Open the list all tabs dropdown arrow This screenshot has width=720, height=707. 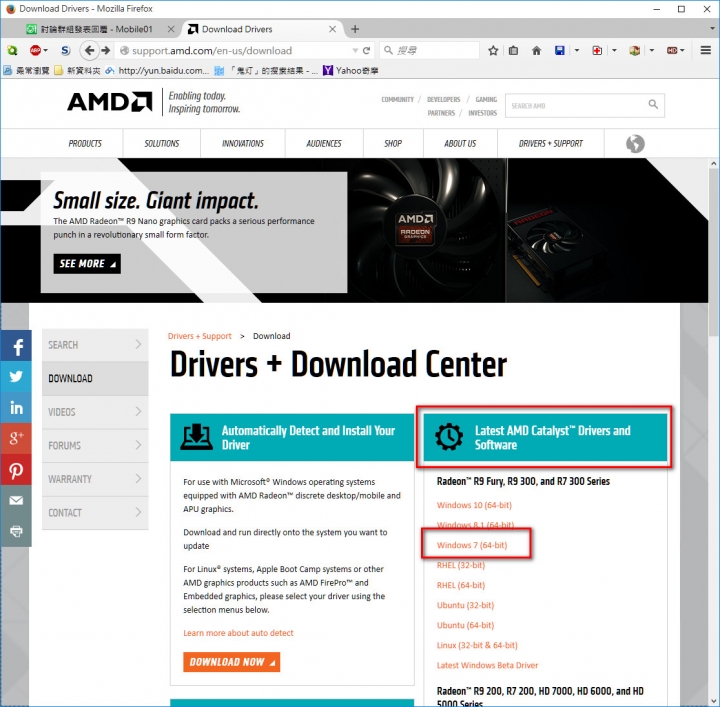click(712, 28)
